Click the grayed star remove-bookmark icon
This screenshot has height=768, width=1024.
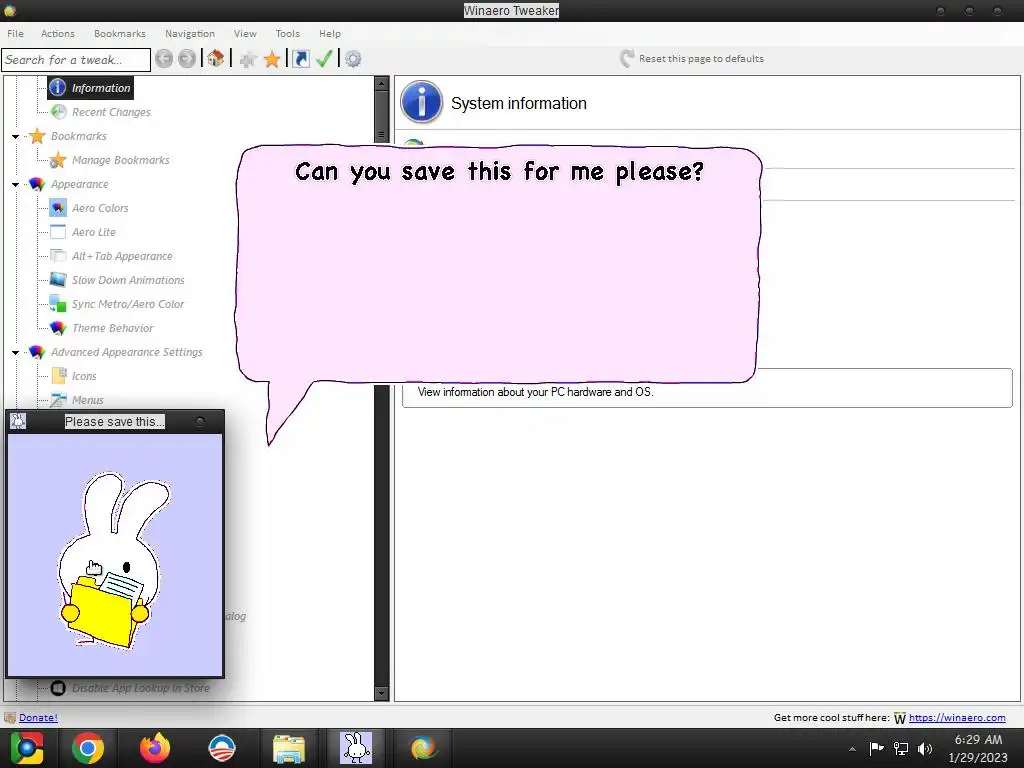pos(248,59)
